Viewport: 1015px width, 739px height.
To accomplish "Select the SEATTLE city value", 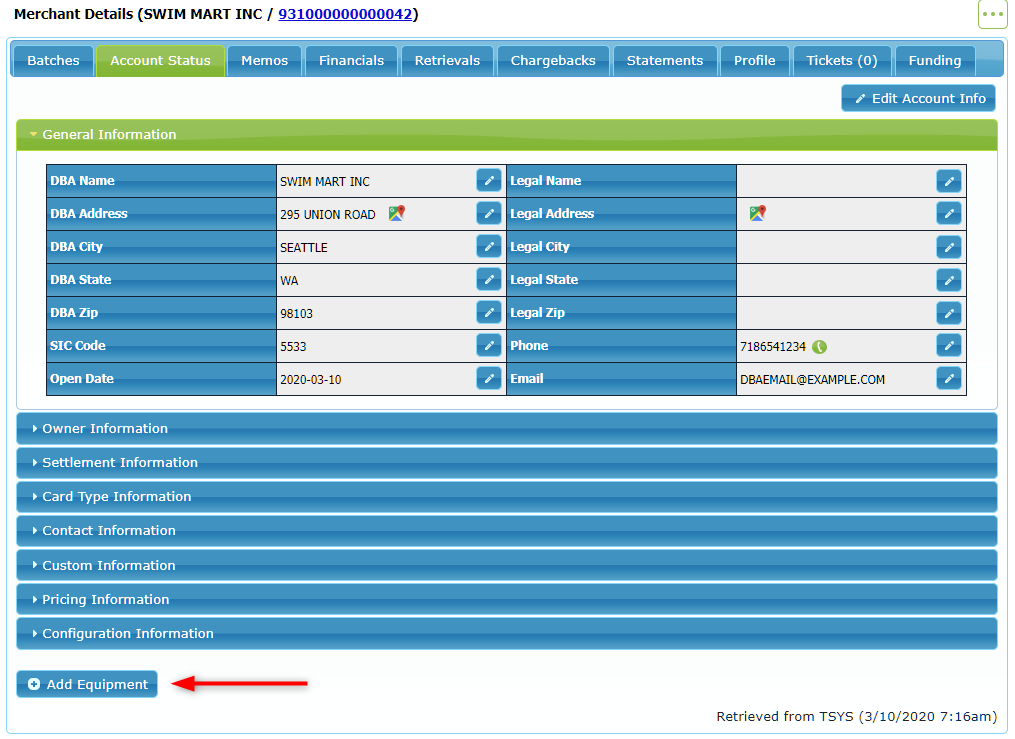I will (x=304, y=248).
